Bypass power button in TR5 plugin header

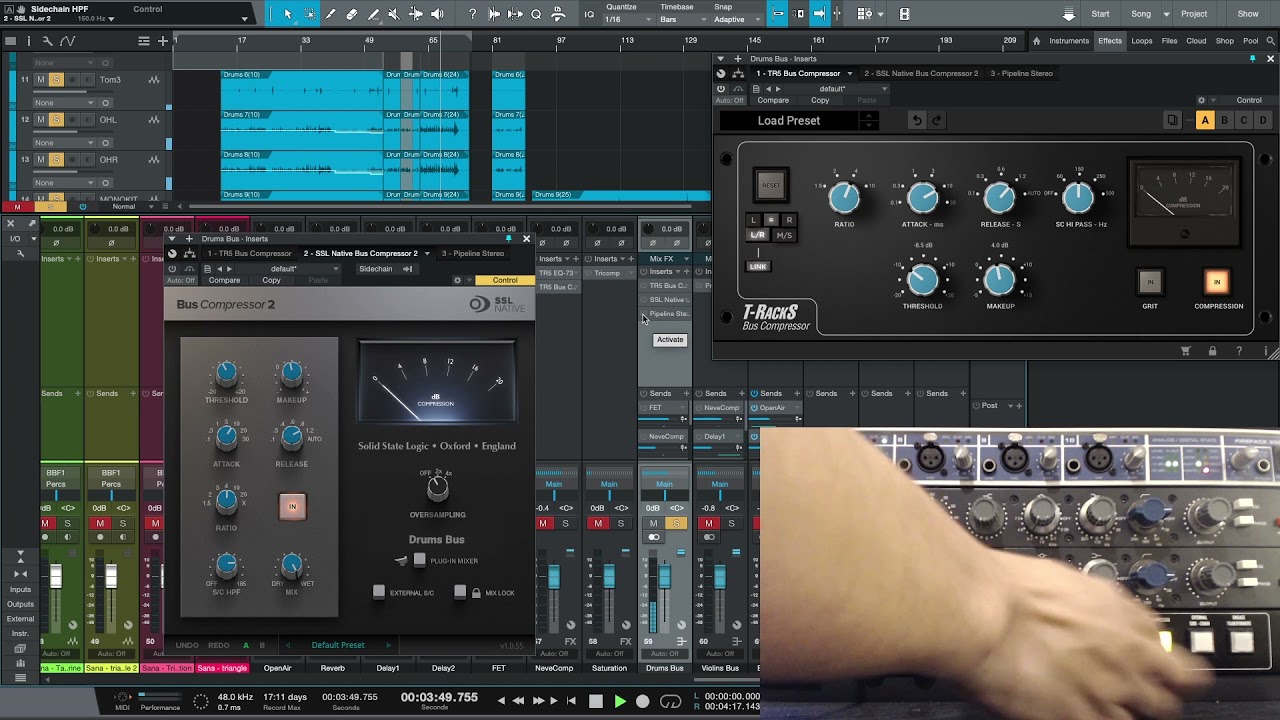720,89
